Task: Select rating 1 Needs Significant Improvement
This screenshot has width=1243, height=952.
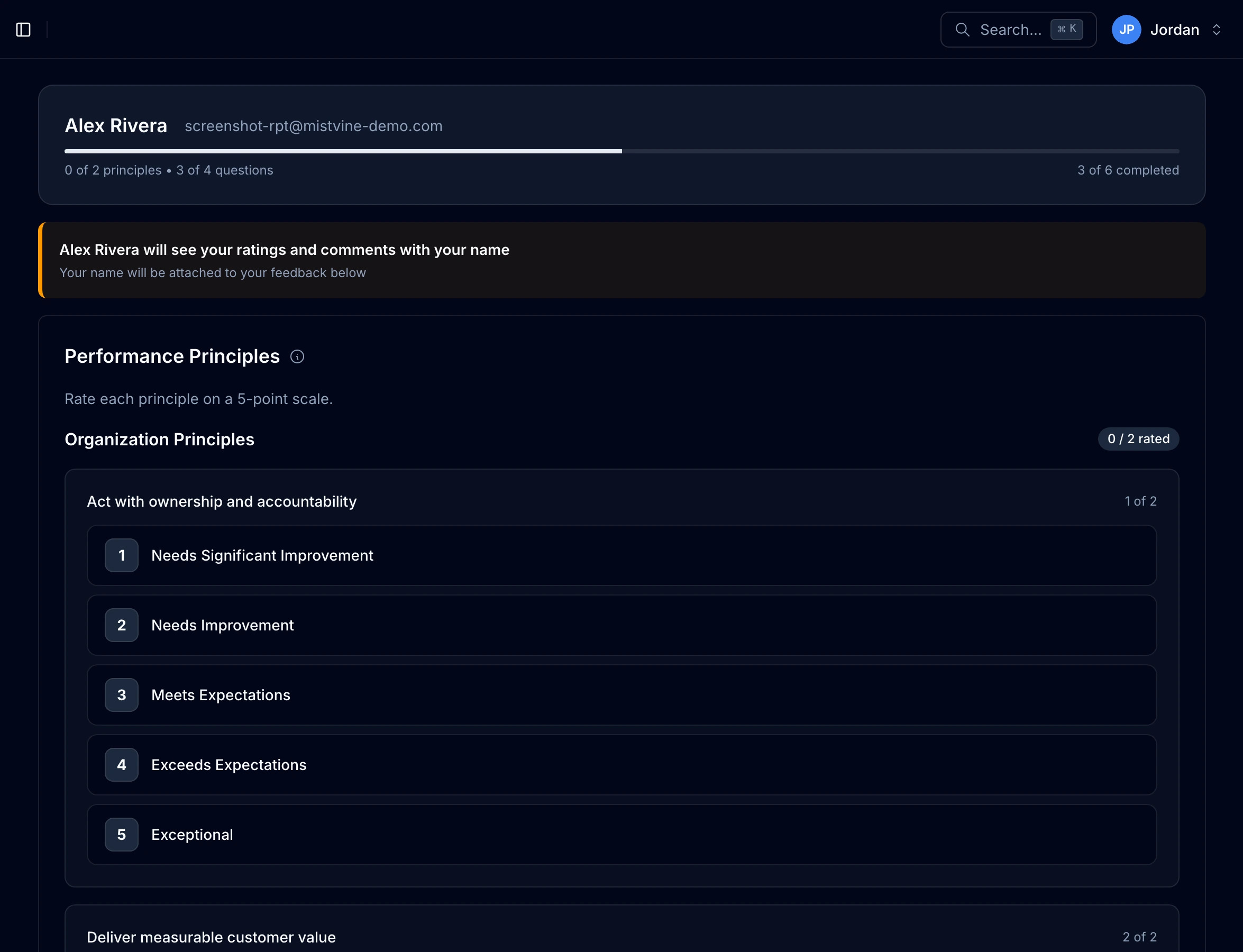Action: 621,555
